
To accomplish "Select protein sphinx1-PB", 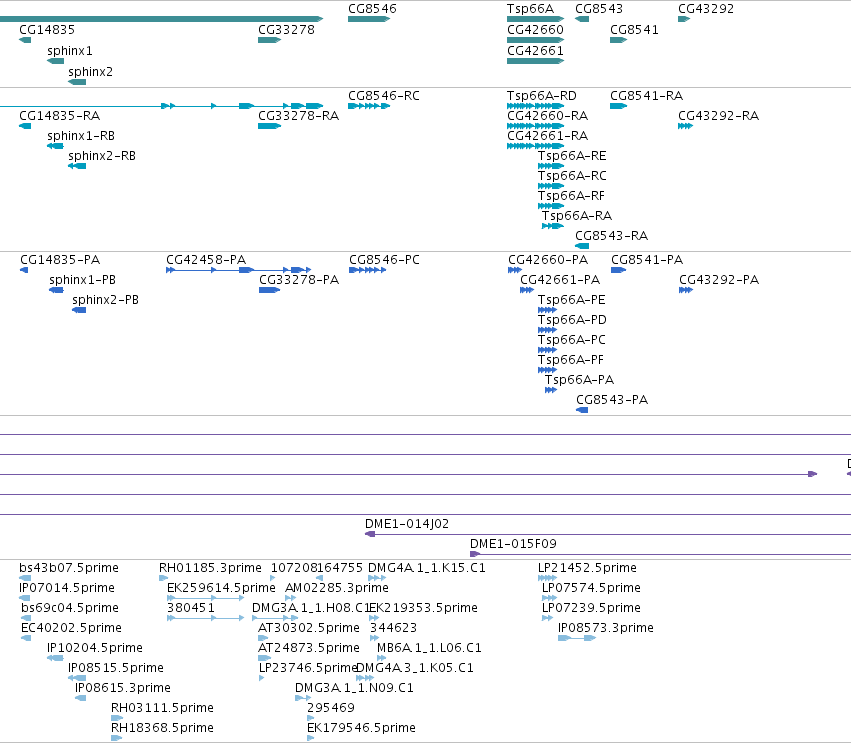I will (56, 290).
